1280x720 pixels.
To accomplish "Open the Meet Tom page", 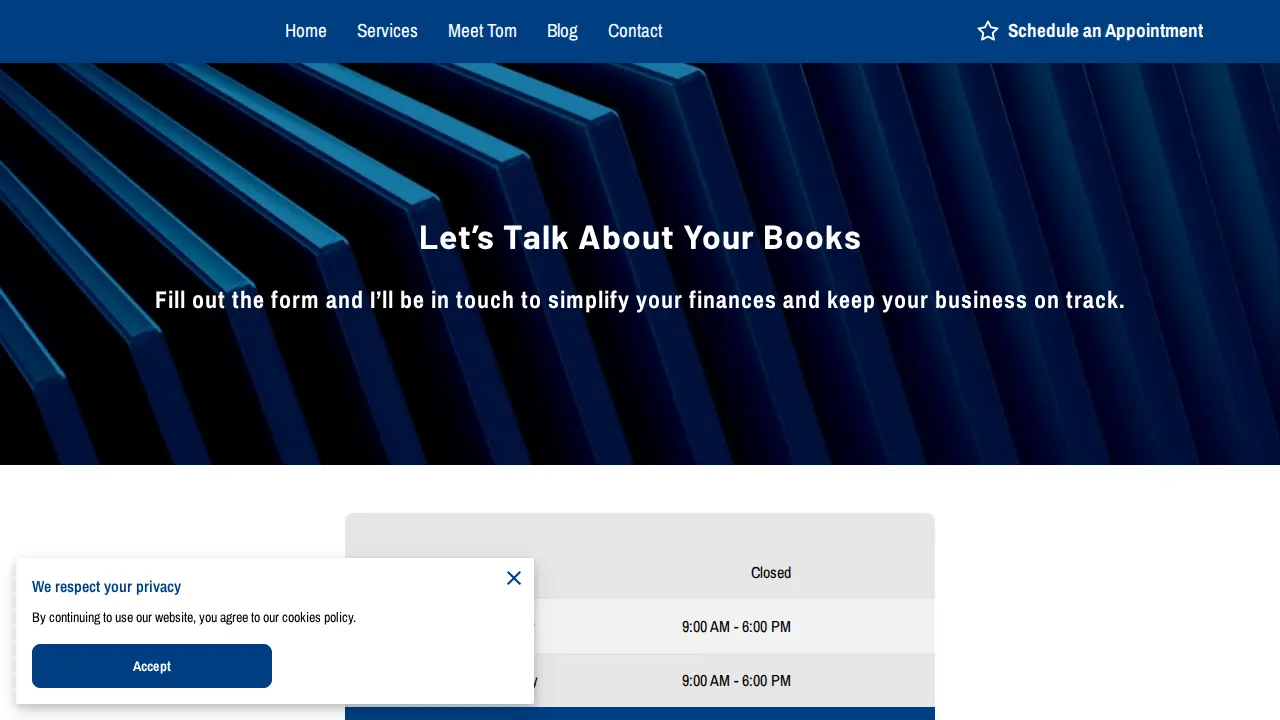I will [482, 31].
